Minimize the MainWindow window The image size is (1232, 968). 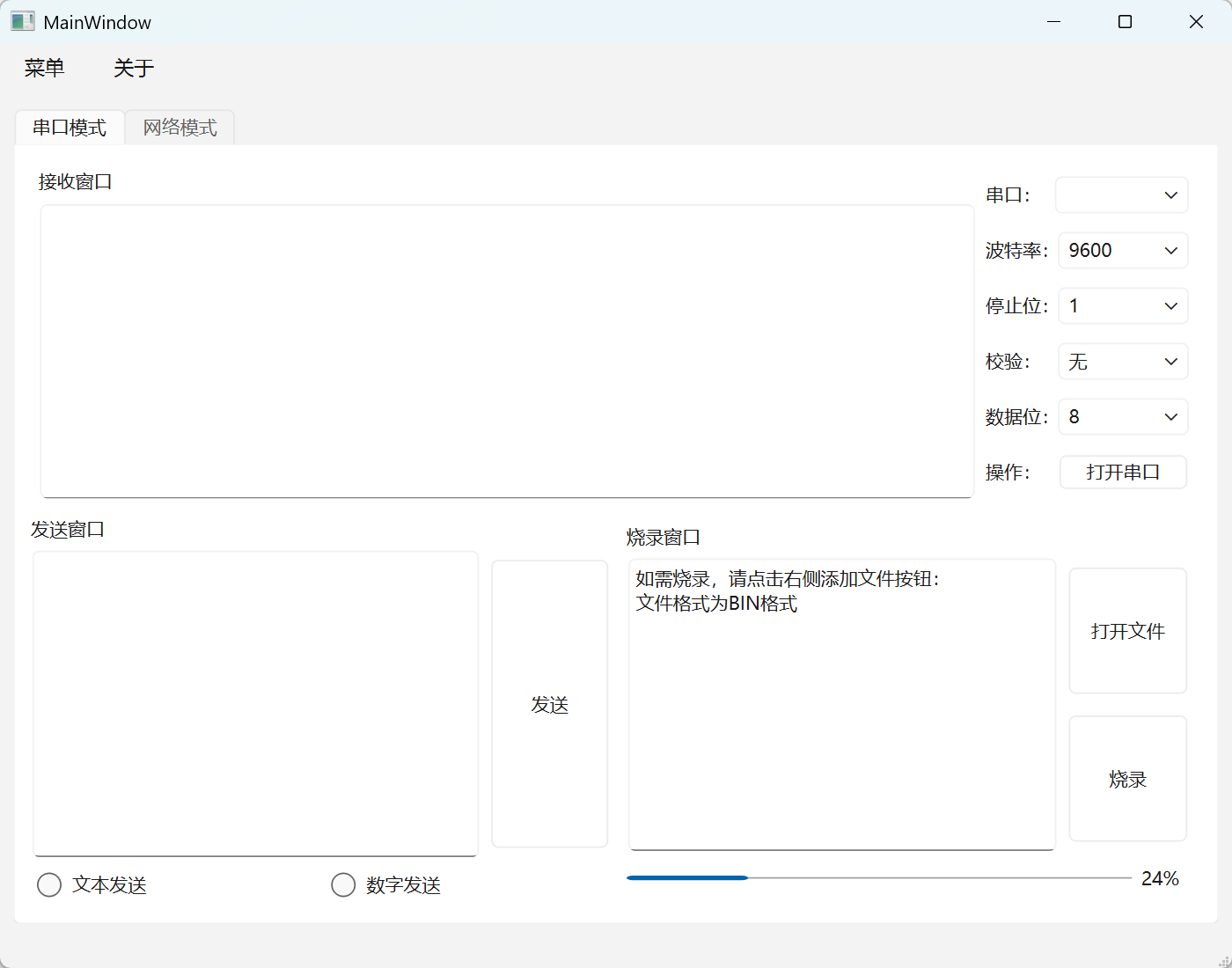tap(1054, 22)
